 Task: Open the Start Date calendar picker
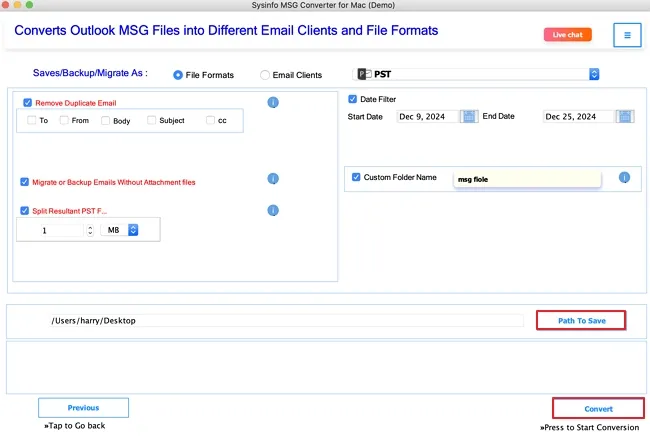click(x=469, y=116)
